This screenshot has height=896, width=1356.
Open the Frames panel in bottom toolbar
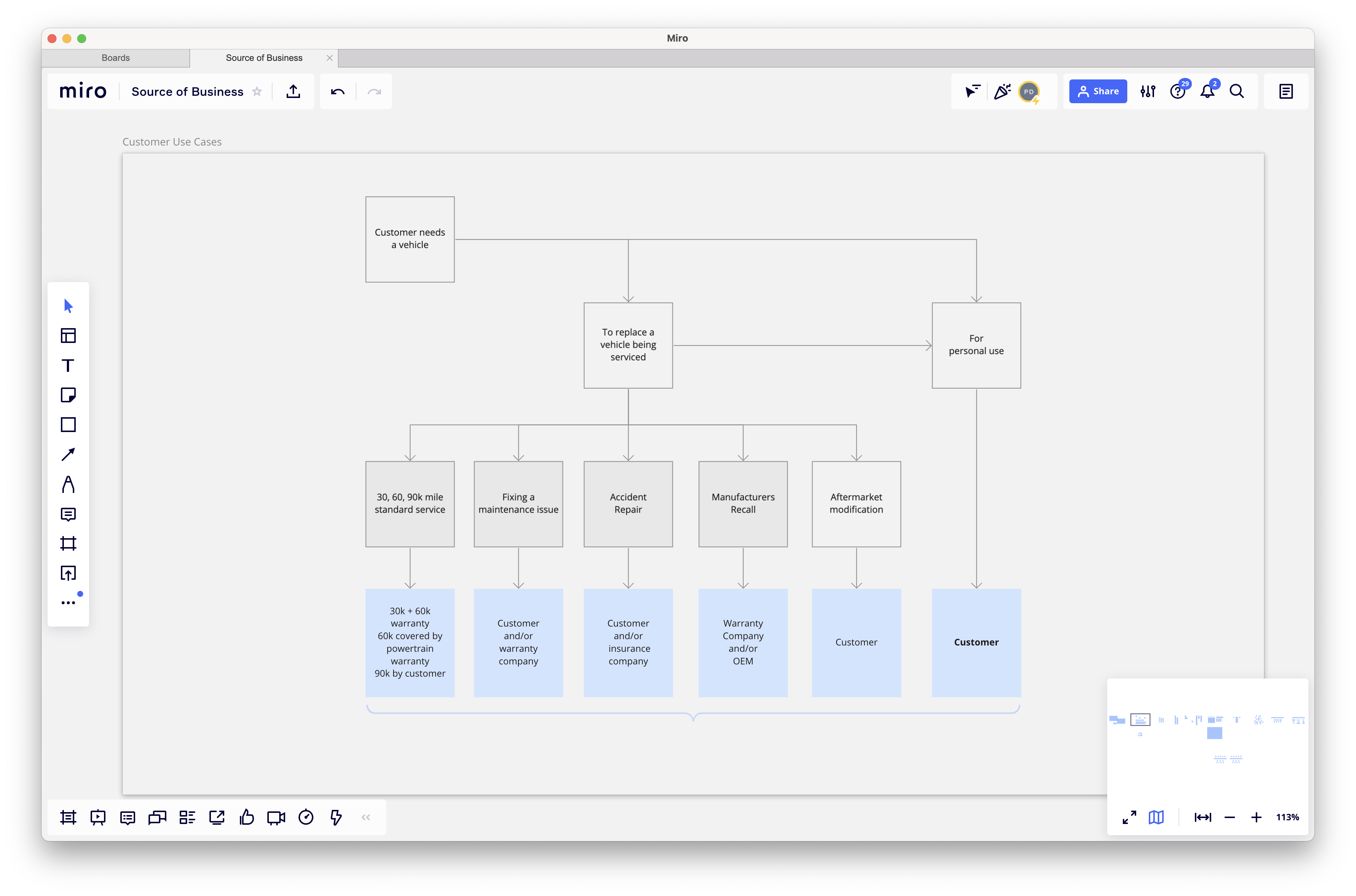pyautogui.click(x=68, y=817)
